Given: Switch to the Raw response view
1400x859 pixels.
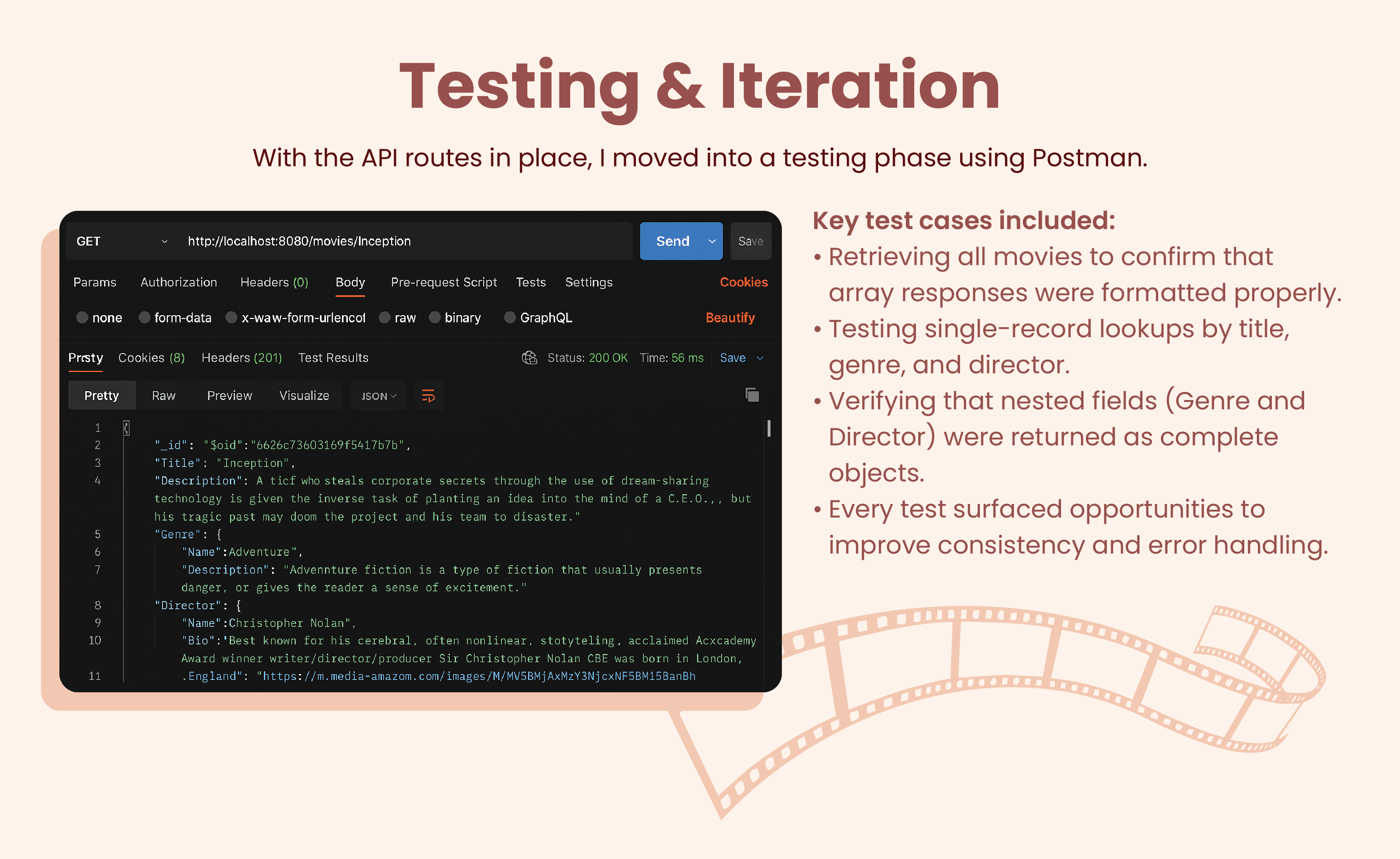Looking at the screenshot, I should tap(164, 395).
